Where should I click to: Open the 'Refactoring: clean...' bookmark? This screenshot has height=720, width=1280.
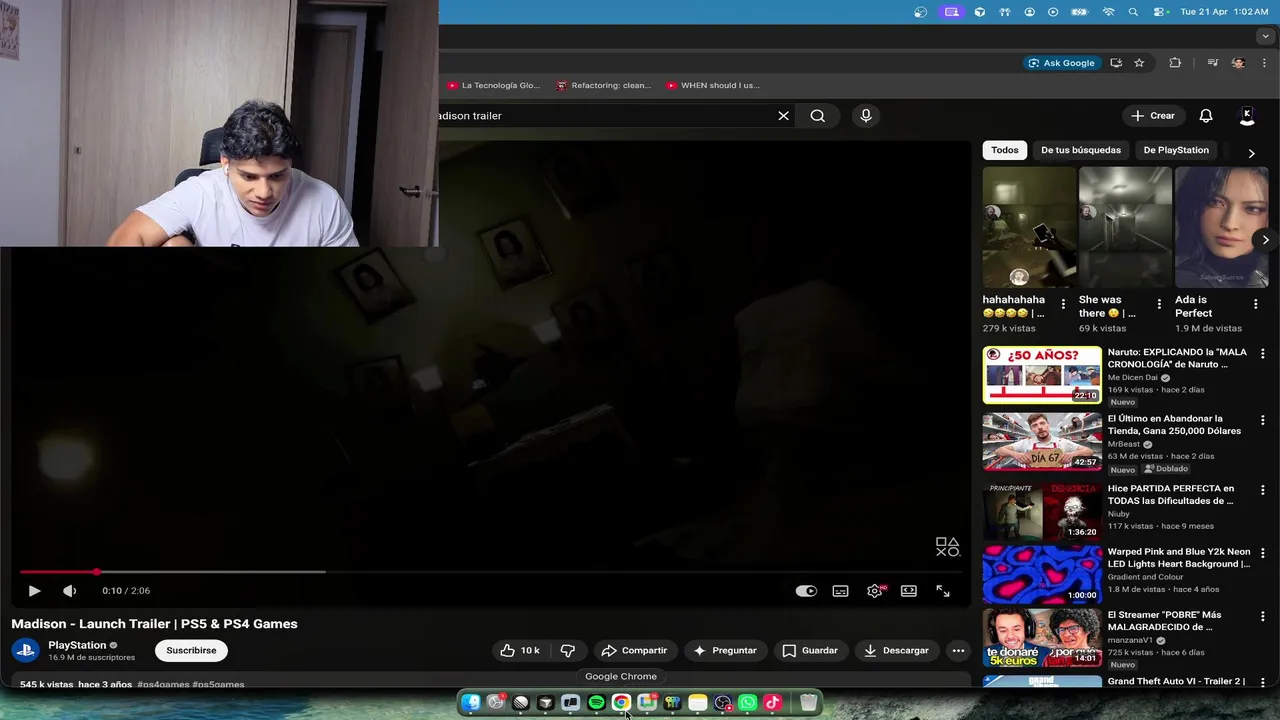pos(604,86)
